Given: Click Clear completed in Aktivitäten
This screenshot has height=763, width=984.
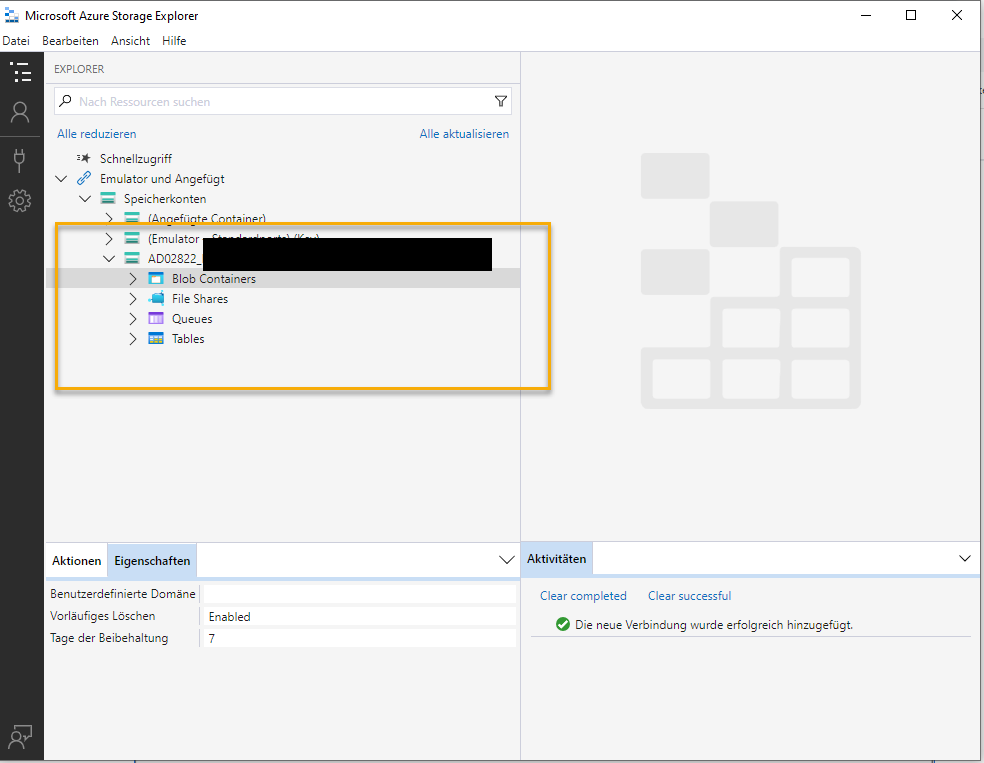Looking at the screenshot, I should 583,596.
